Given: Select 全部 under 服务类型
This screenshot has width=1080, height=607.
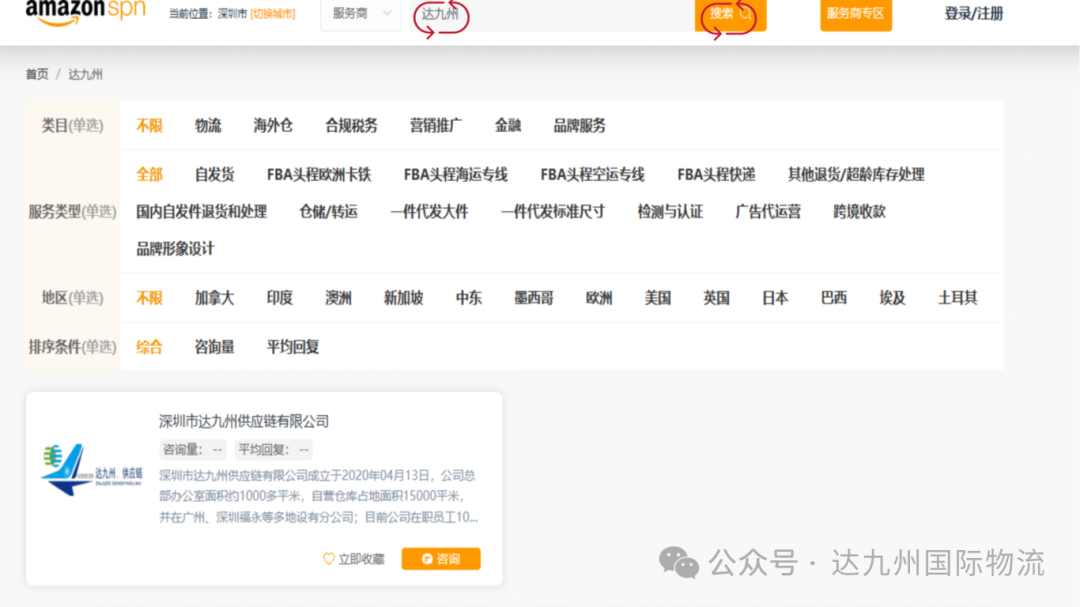Looking at the screenshot, I should [x=149, y=173].
